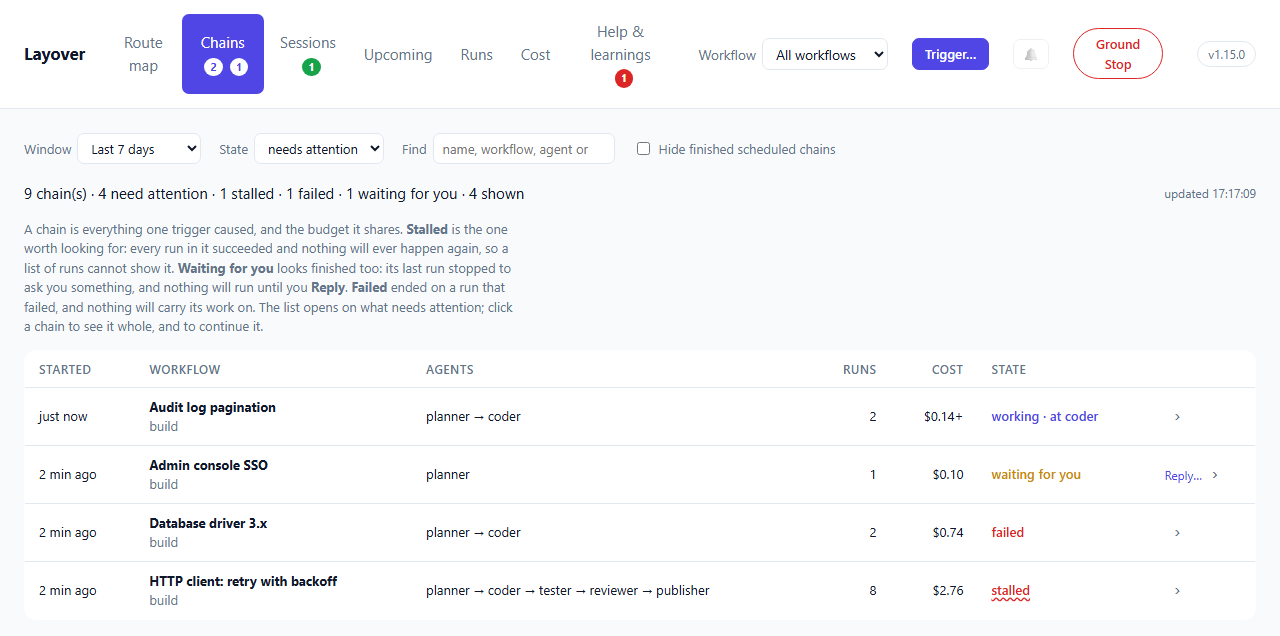Click the working · at coder state
The width and height of the screenshot is (1280, 636).
(x=1045, y=417)
